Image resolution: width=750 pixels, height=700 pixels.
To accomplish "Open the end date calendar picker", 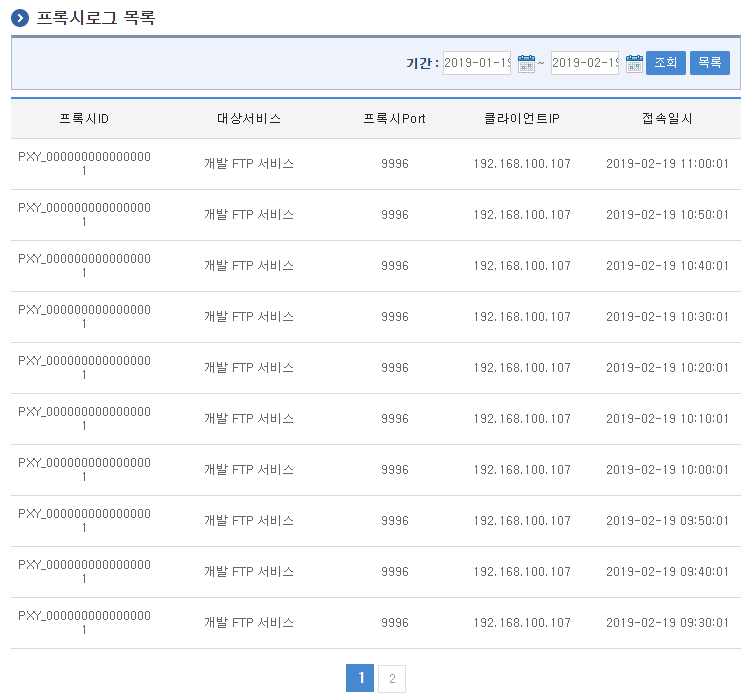I will tap(634, 63).
